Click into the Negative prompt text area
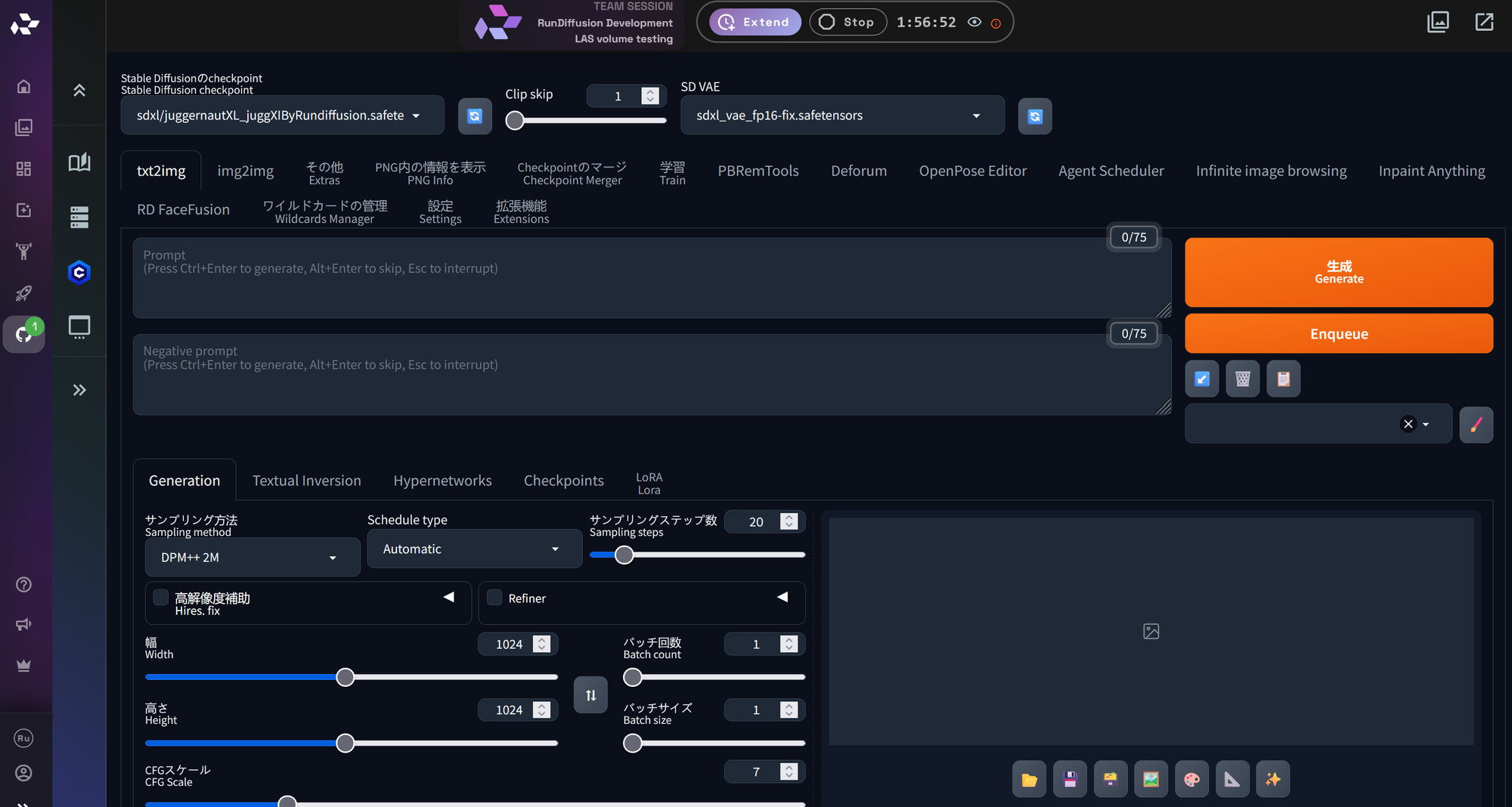 point(652,375)
